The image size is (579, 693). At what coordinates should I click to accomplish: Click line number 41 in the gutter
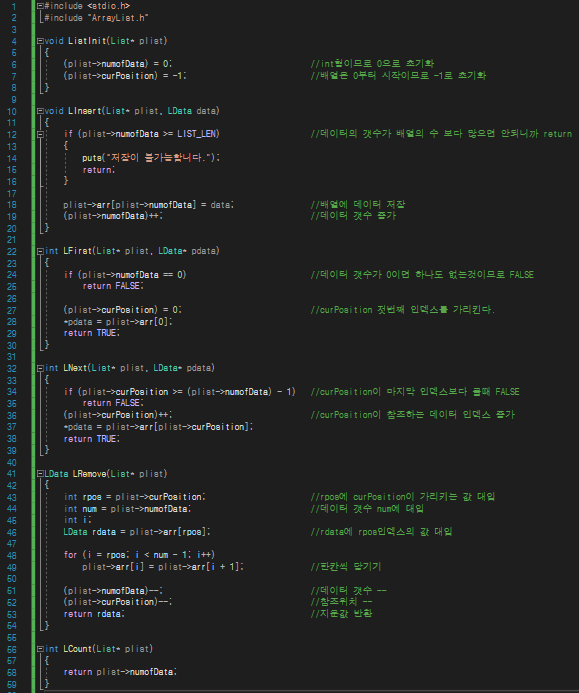12,474
